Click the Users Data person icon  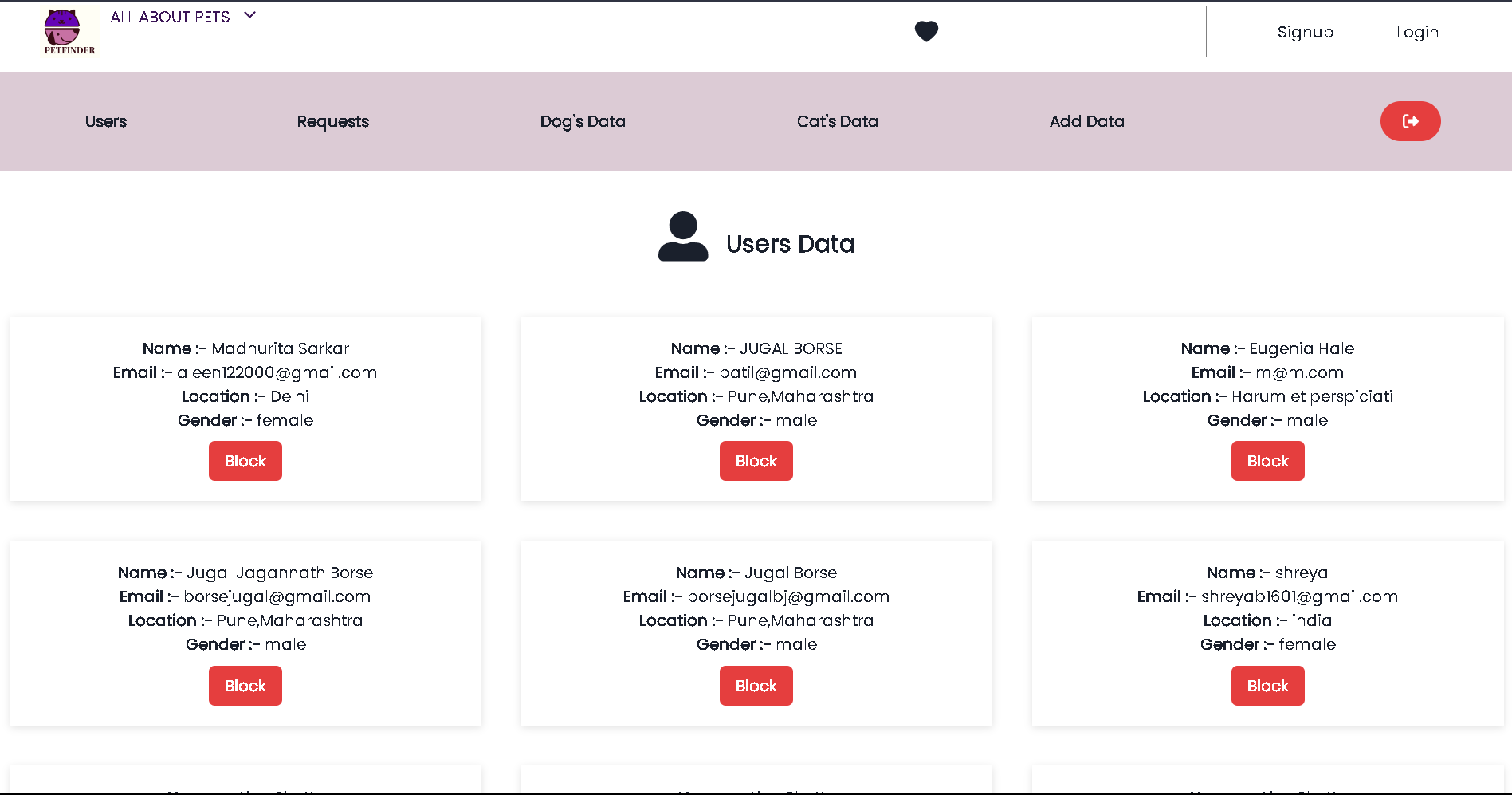click(682, 236)
